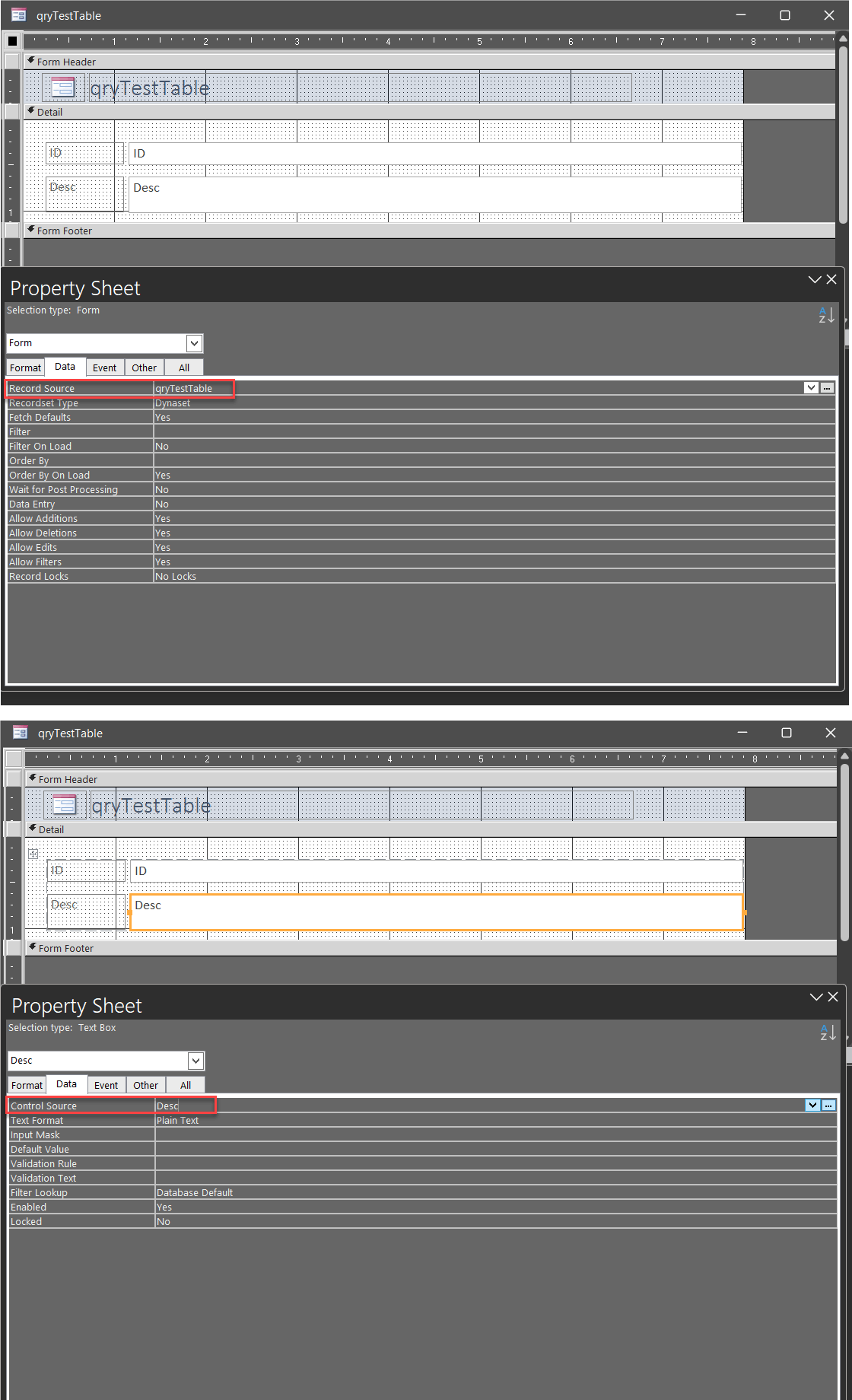Image resolution: width=852 pixels, height=1400 pixels.
Task: Collapse the Text Box property sheet using its chevron
Action: 816,997
